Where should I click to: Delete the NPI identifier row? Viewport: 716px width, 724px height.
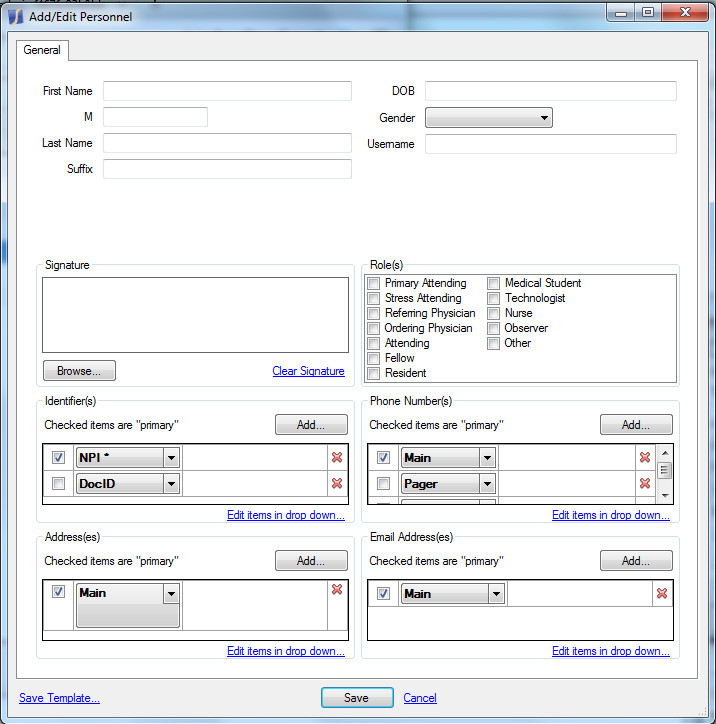point(337,457)
